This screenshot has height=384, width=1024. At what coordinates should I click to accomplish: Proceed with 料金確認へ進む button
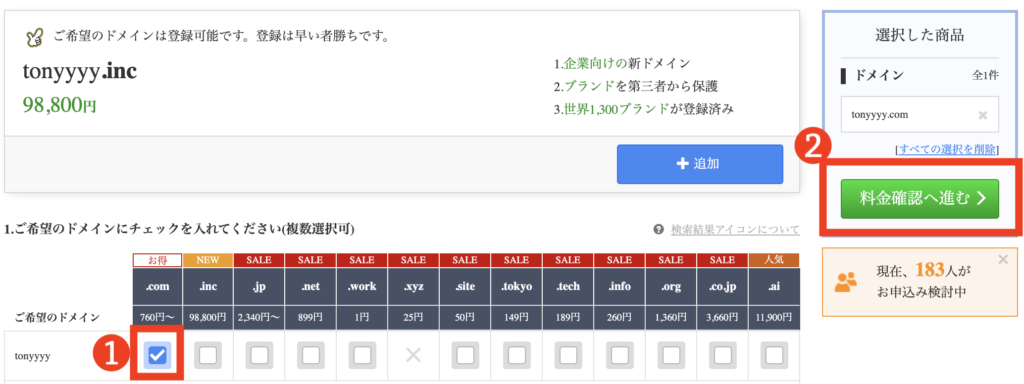click(920, 199)
